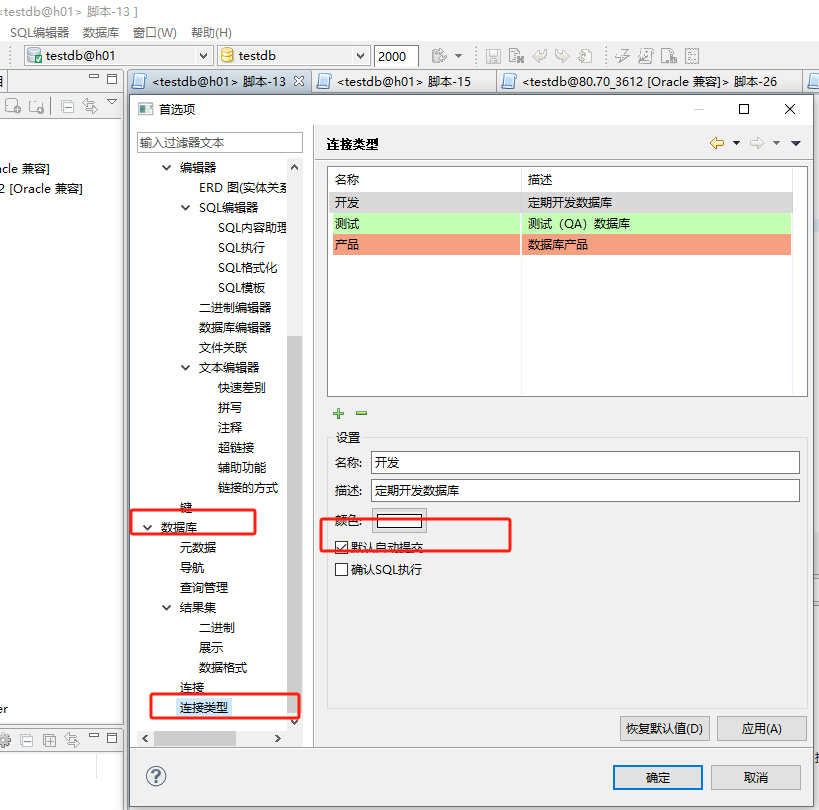Select 元数据 in preferences tree

197,547
